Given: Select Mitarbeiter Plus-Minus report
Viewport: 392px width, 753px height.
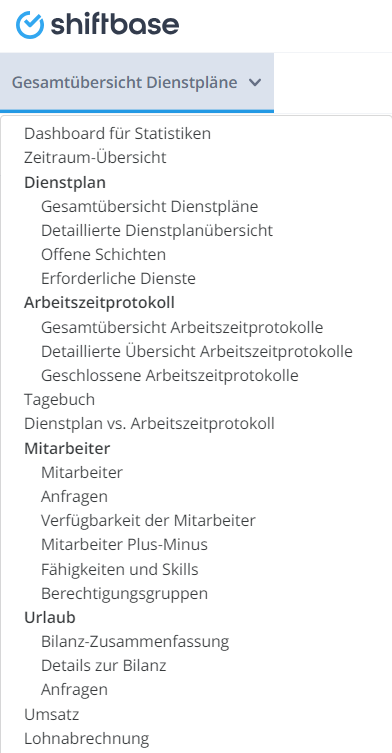Looking at the screenshot, I should (x=124, y=545).
